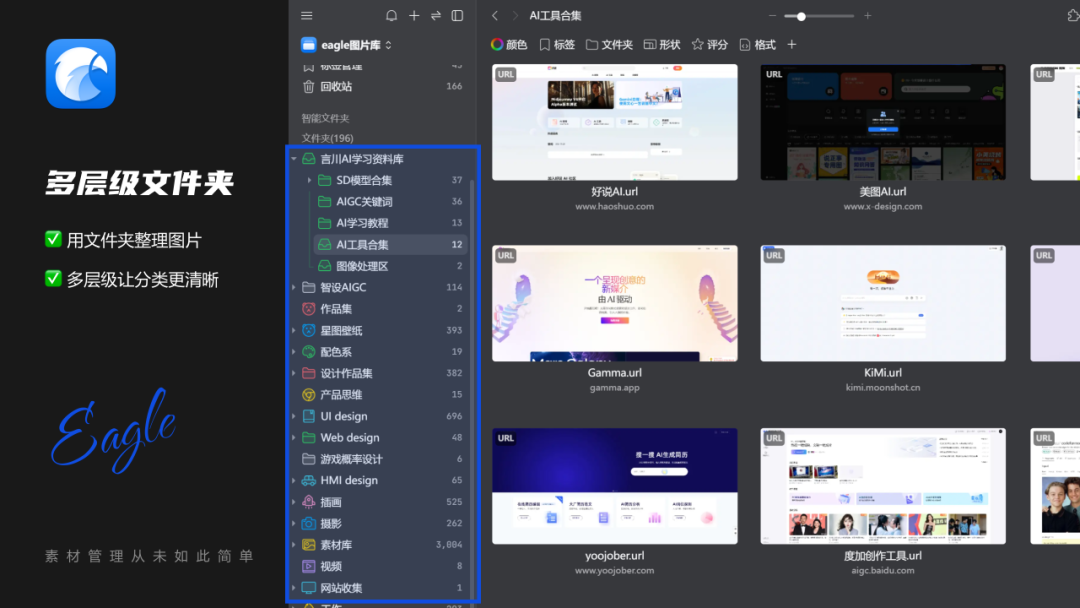
Task: Expand the 素材库 folder
Action: pos(294,545)
